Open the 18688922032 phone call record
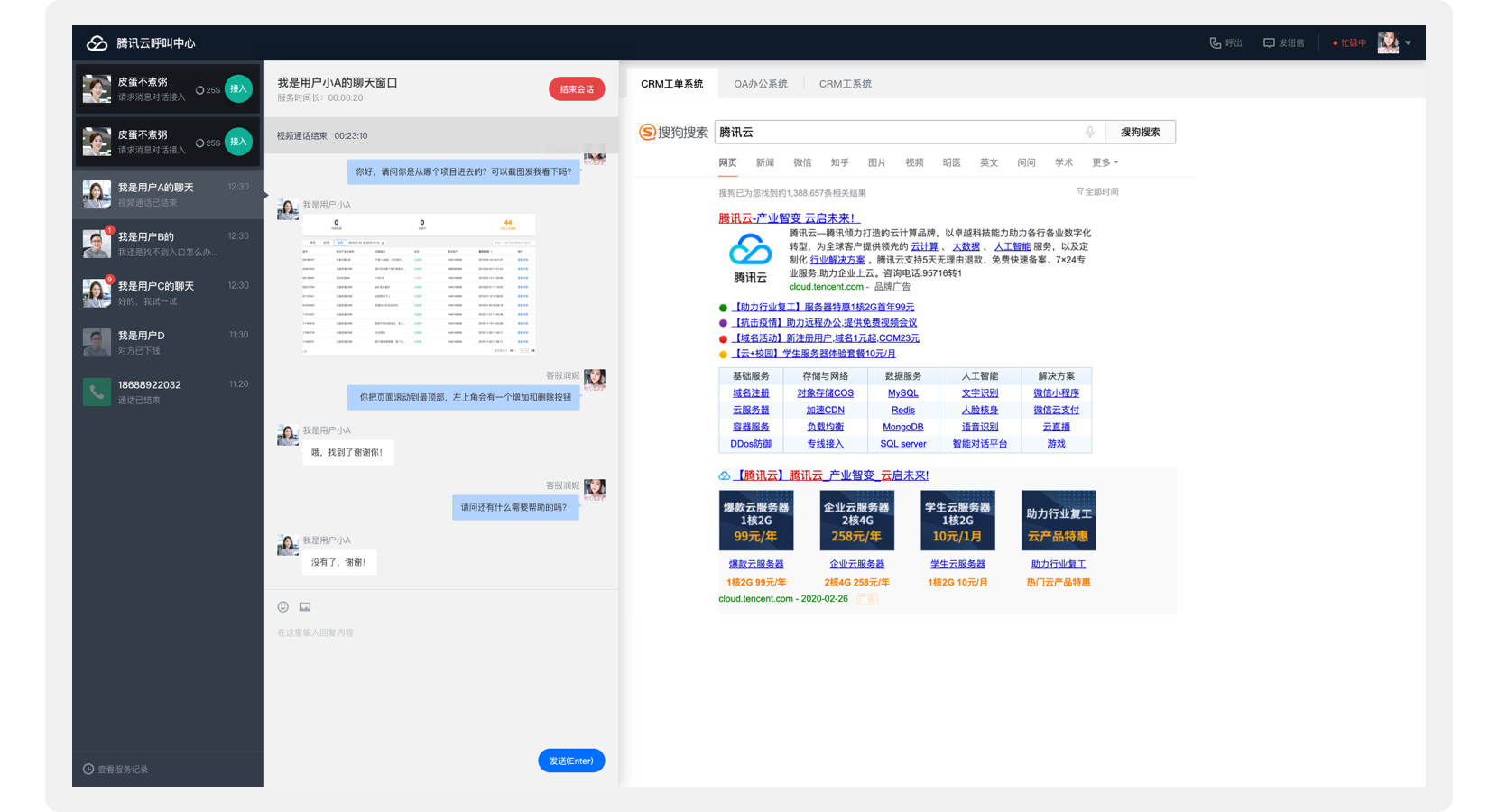 pyautogui.click(x=168, y=392)
